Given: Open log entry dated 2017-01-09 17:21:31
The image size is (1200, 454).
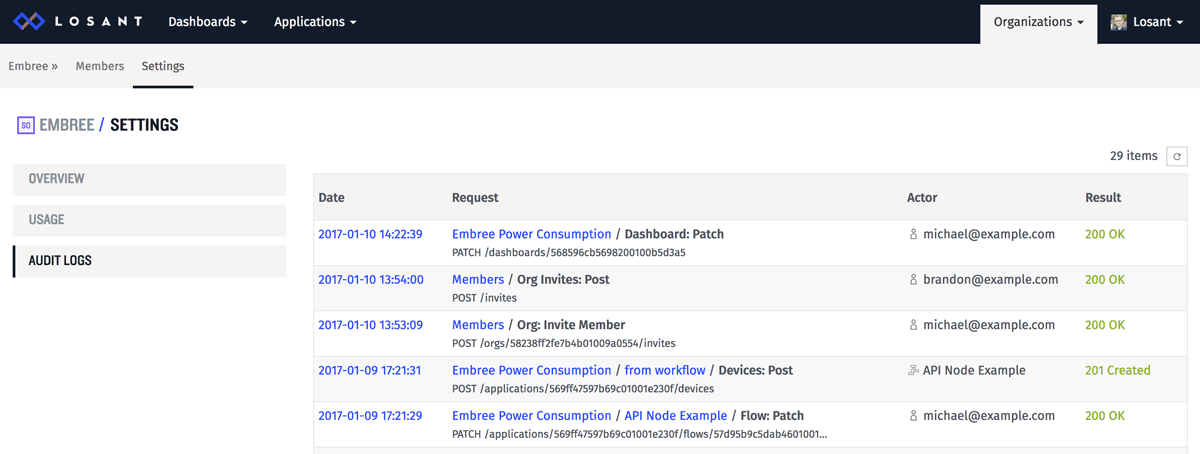Looking at the screenshot, I should click(x=369, y=371).
